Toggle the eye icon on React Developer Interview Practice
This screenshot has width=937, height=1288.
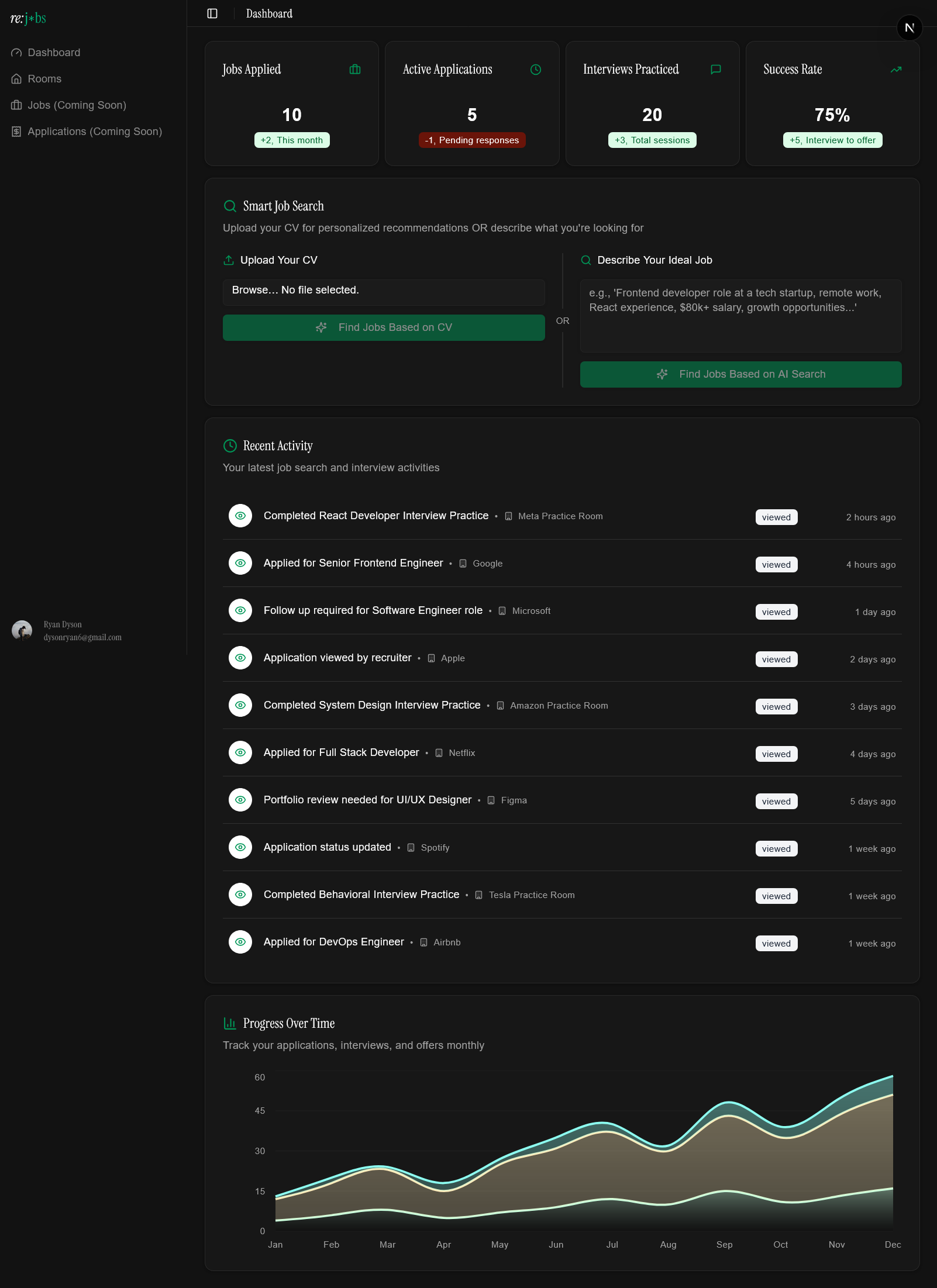click(240, 516)
